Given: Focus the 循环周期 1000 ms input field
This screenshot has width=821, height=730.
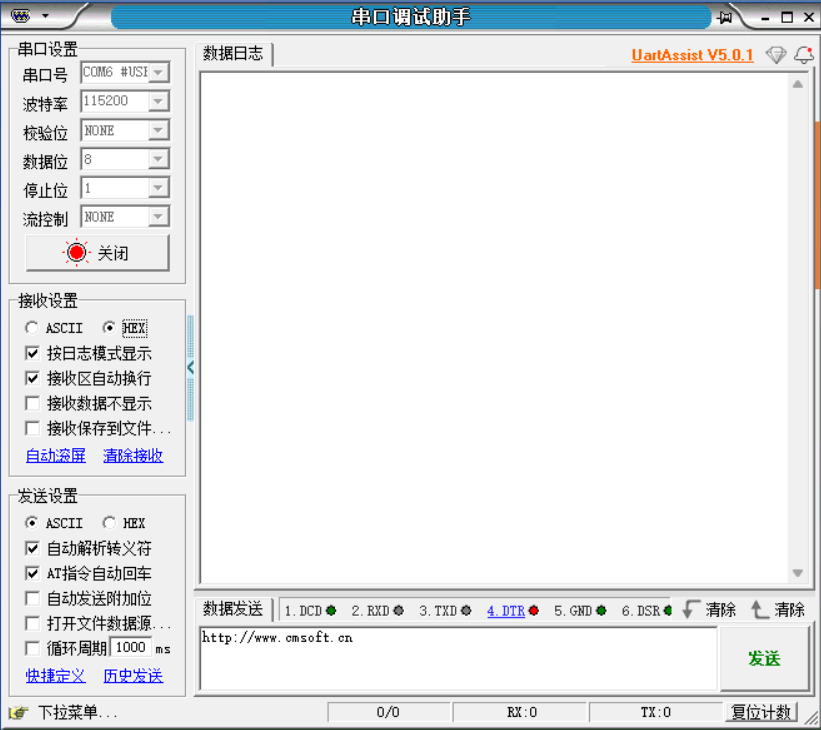Looking at the screenshot, I should pos(131,647).
